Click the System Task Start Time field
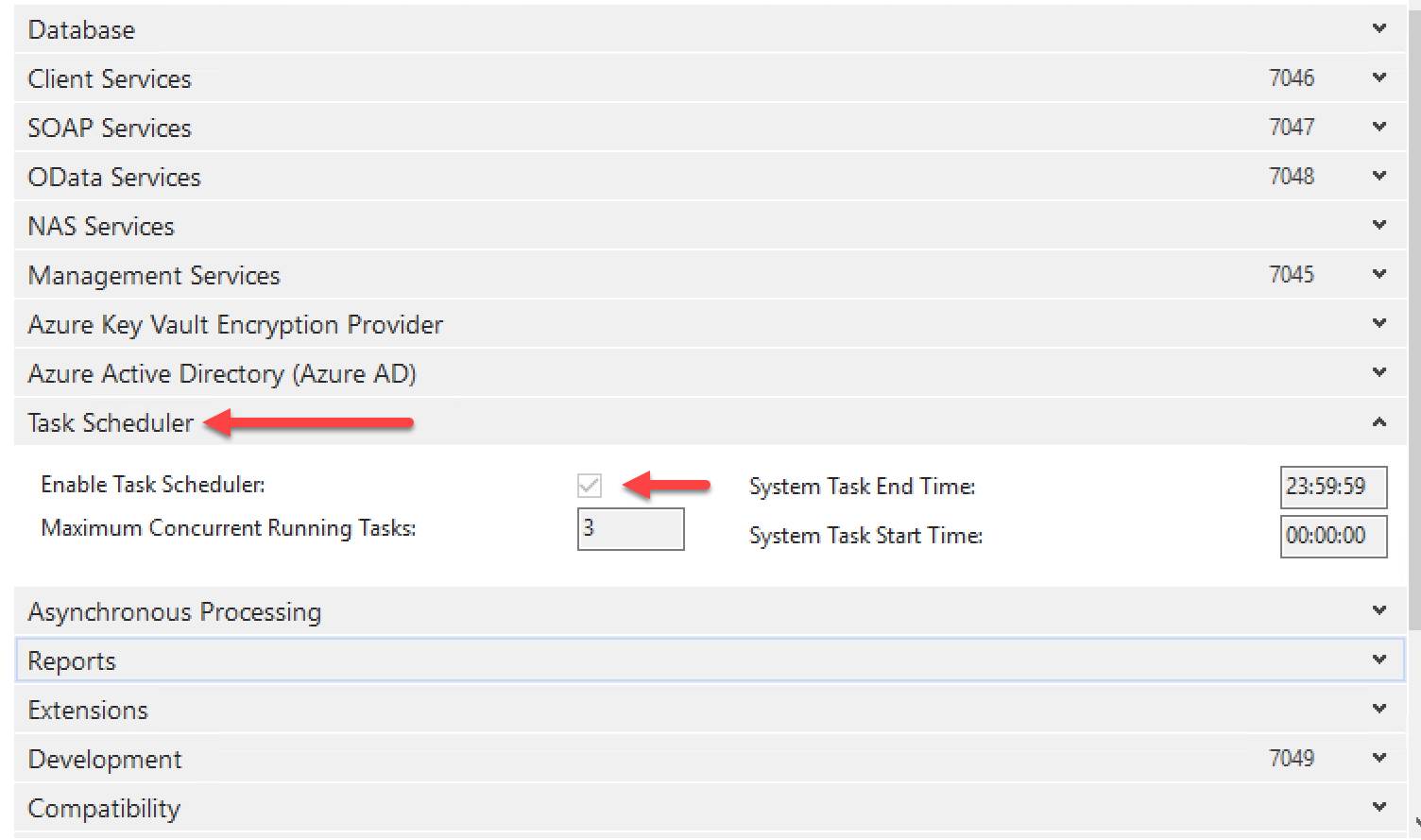The height and width of the screenshot is (840, 1421). 1333,536
